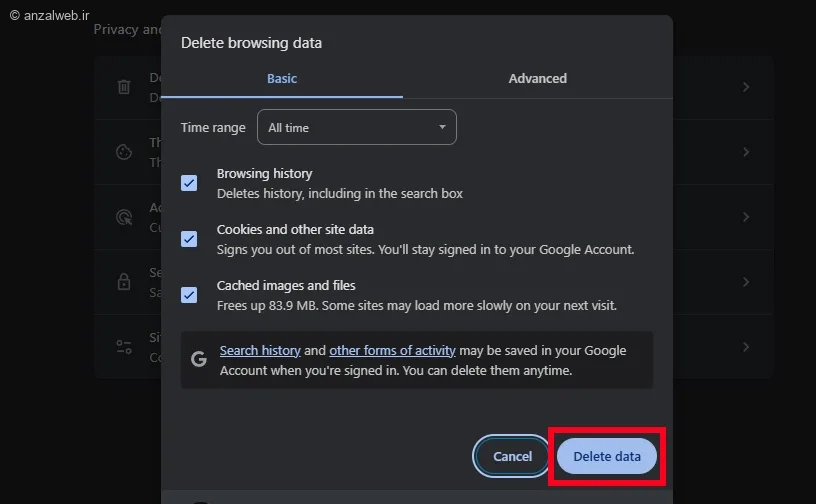816x504 pixels.
Task: Uncheck Cached images and files checkbox
Action: [x=189, y=295]
